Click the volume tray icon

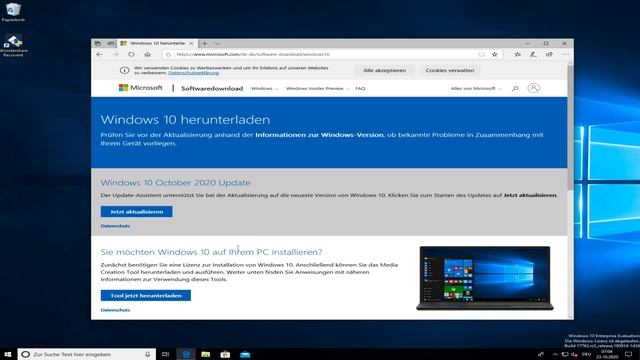pos(575,354)
